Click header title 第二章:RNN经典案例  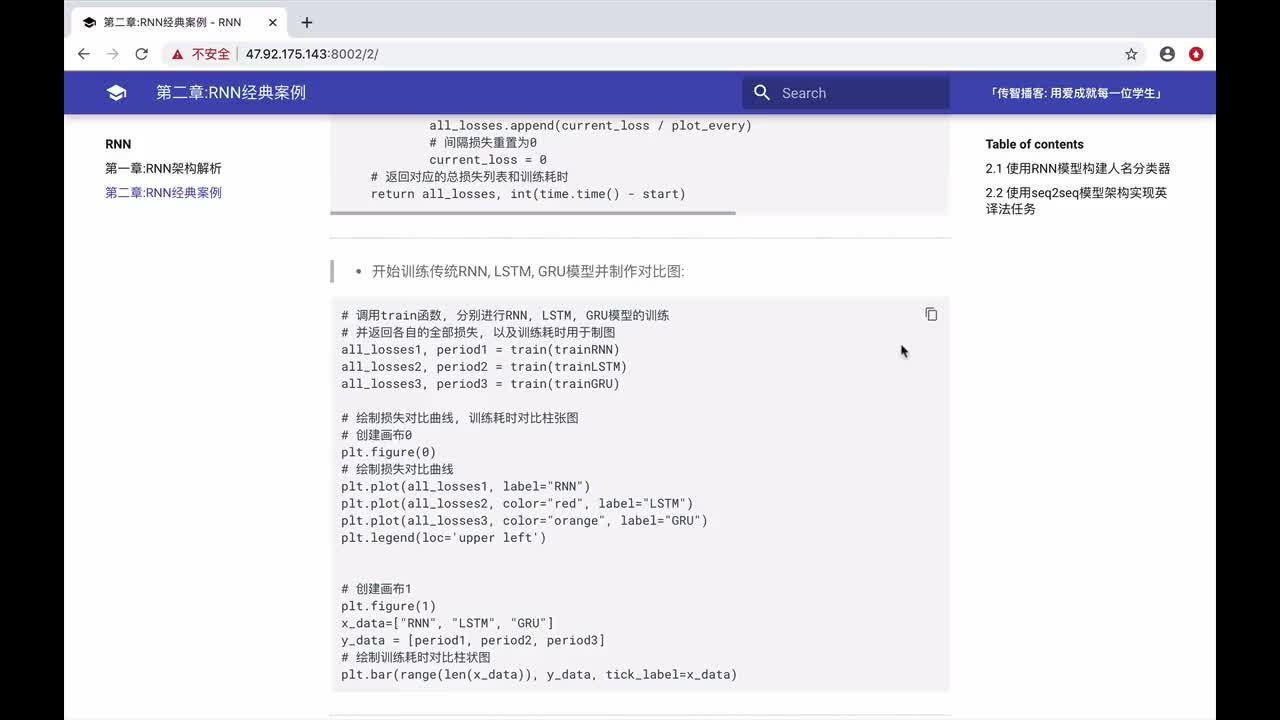231,93
